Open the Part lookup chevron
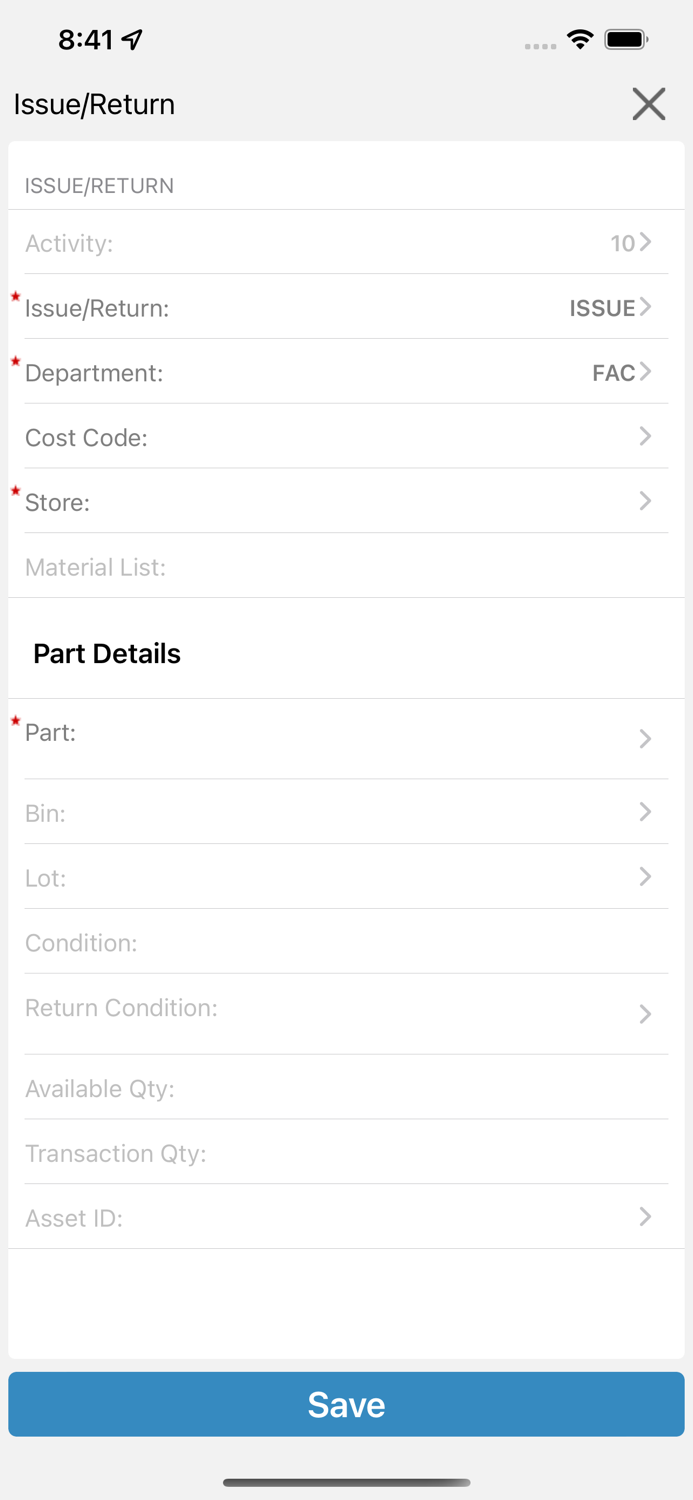 (x=646, y=739)
